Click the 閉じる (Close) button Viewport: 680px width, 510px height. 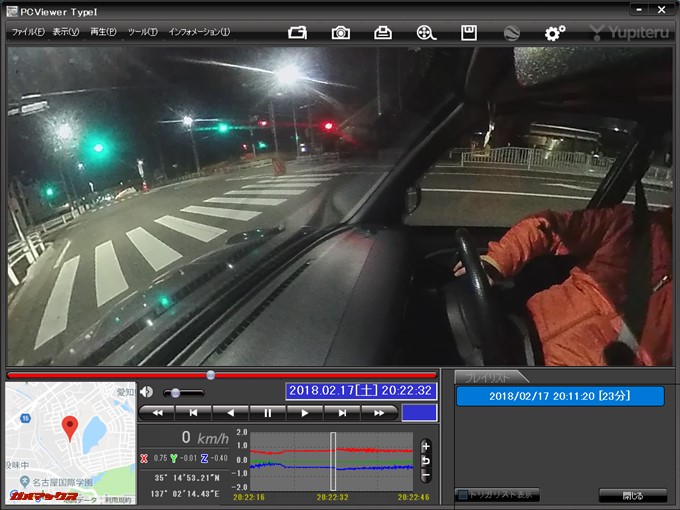(x=632, y=495)
